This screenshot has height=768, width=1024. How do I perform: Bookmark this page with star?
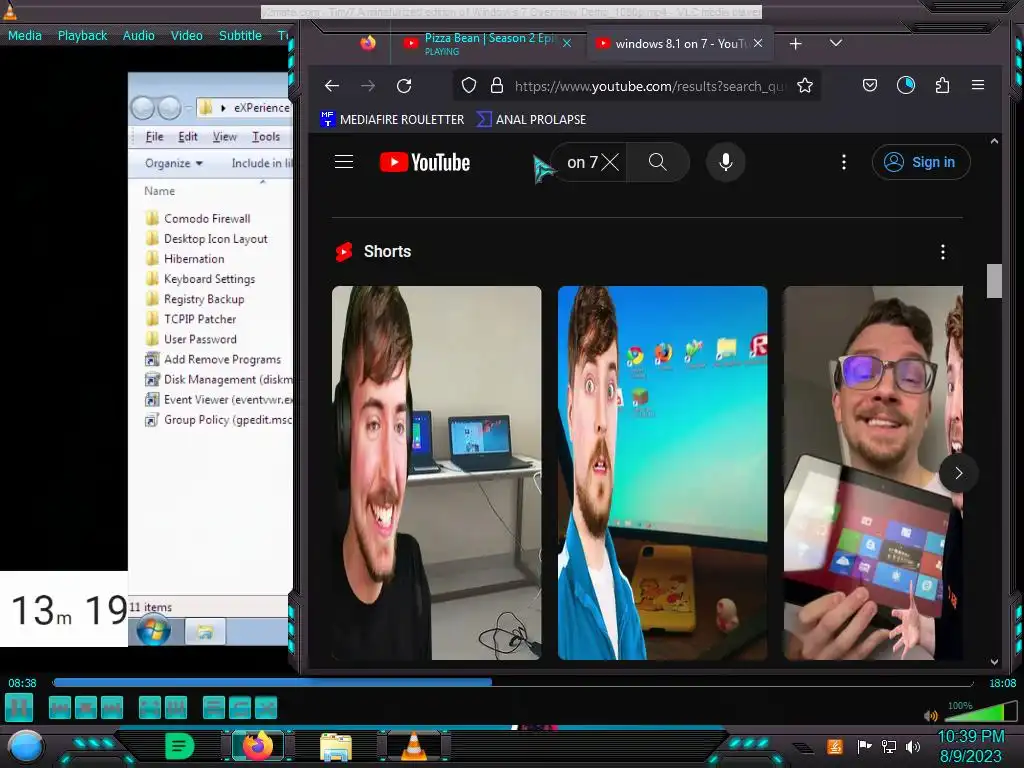[805, 86]
